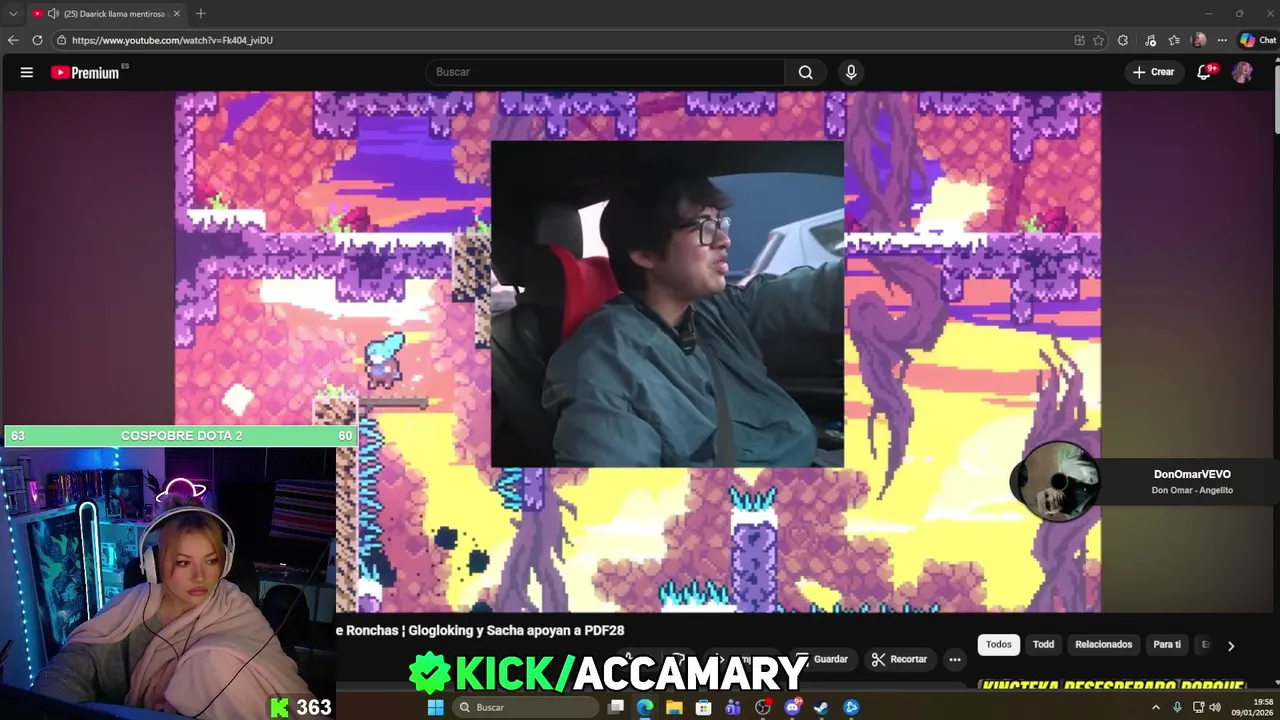The height and width of the screenshot is (720, 1280).
Task: Open the volume speaker tray icon
Action: (x=1215, y=707)
